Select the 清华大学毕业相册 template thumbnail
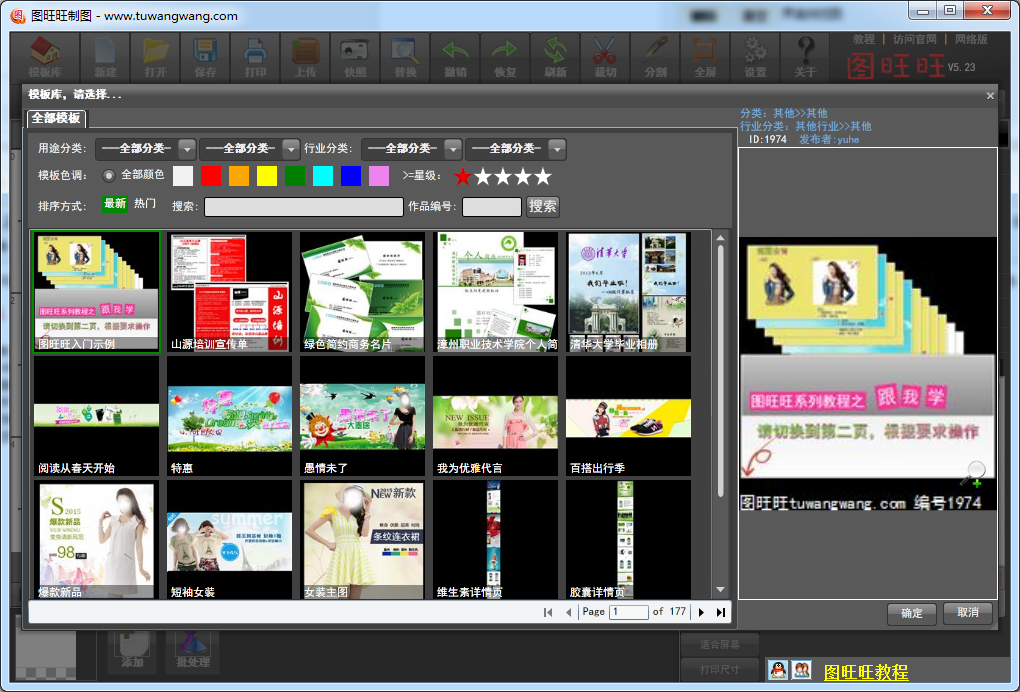This screenshot has width=1020, height=692. pyautogui.click(x=628, y=291)
